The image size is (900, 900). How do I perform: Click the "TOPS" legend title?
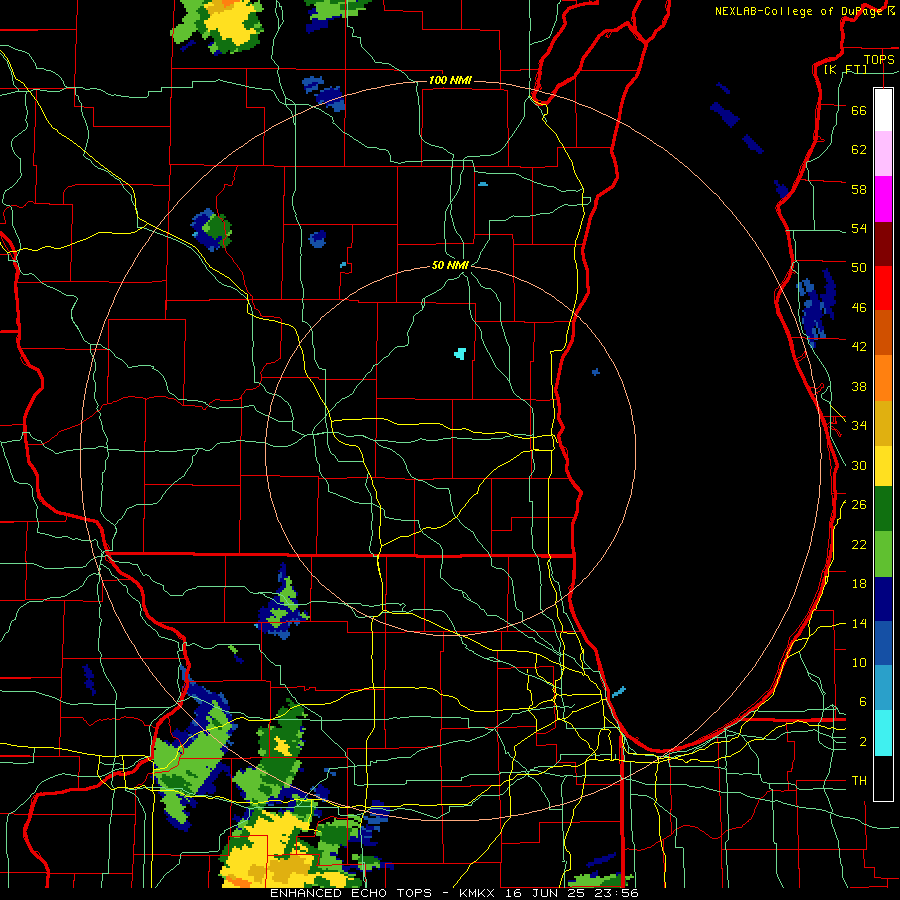[x=879, y=59]
